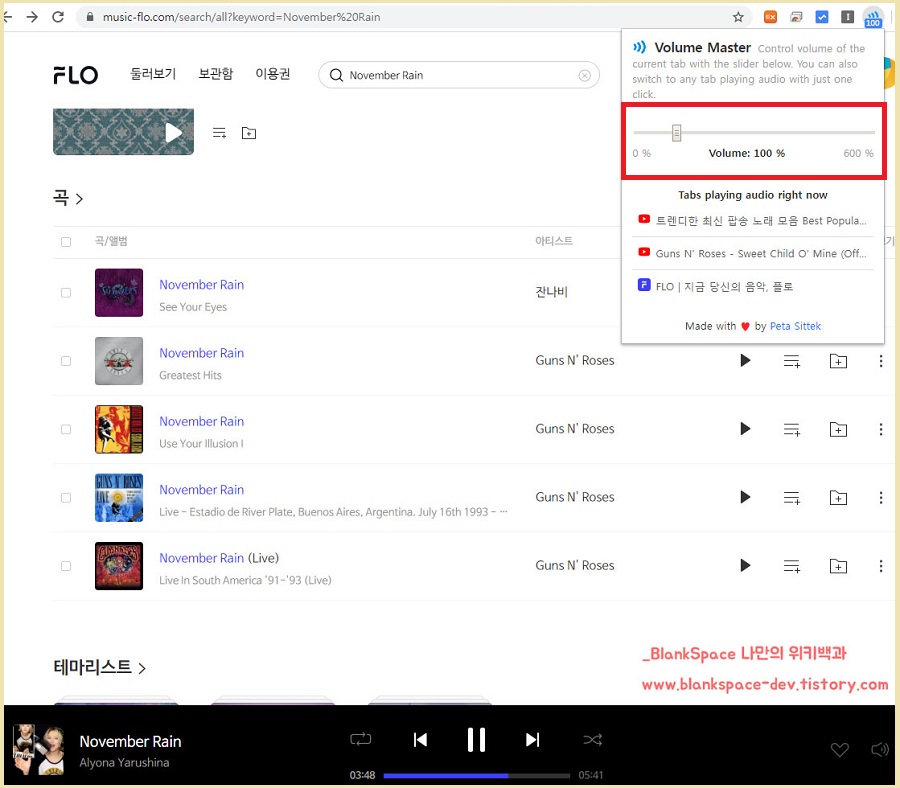Open the 보관함 menu
Viewport: 900px width, 788px height.
216,74
